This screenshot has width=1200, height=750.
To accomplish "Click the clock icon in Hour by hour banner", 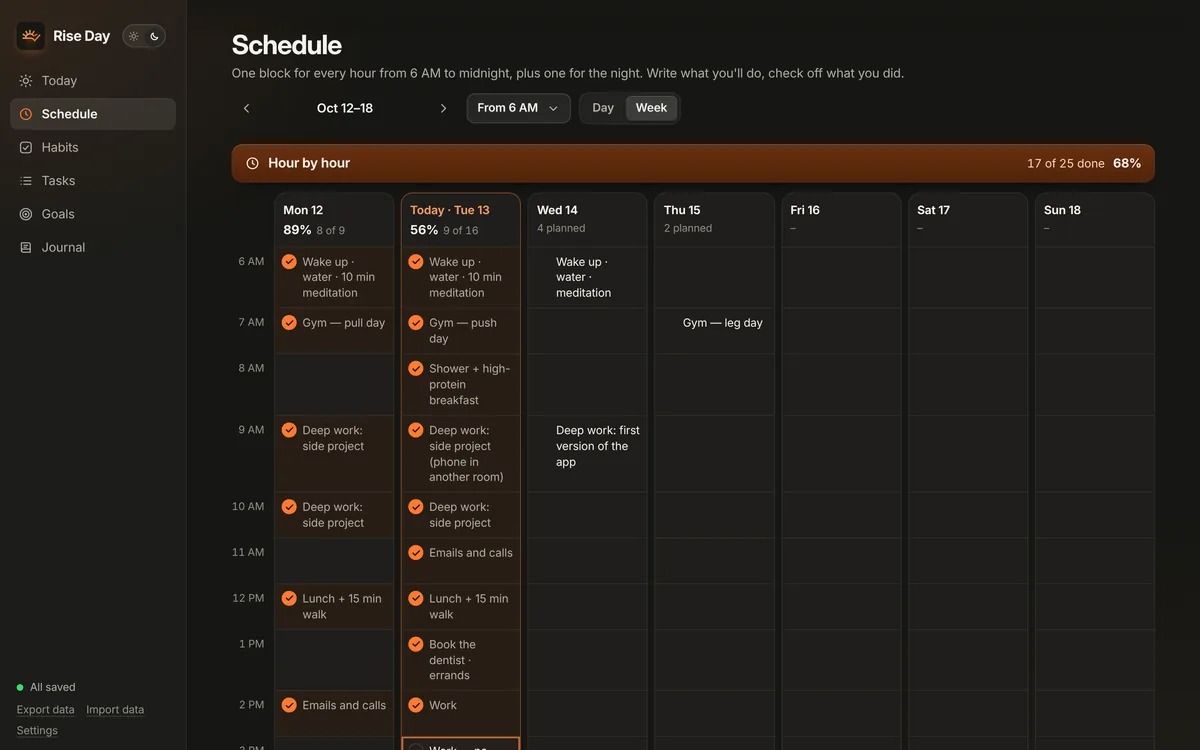I will [252, 163].
